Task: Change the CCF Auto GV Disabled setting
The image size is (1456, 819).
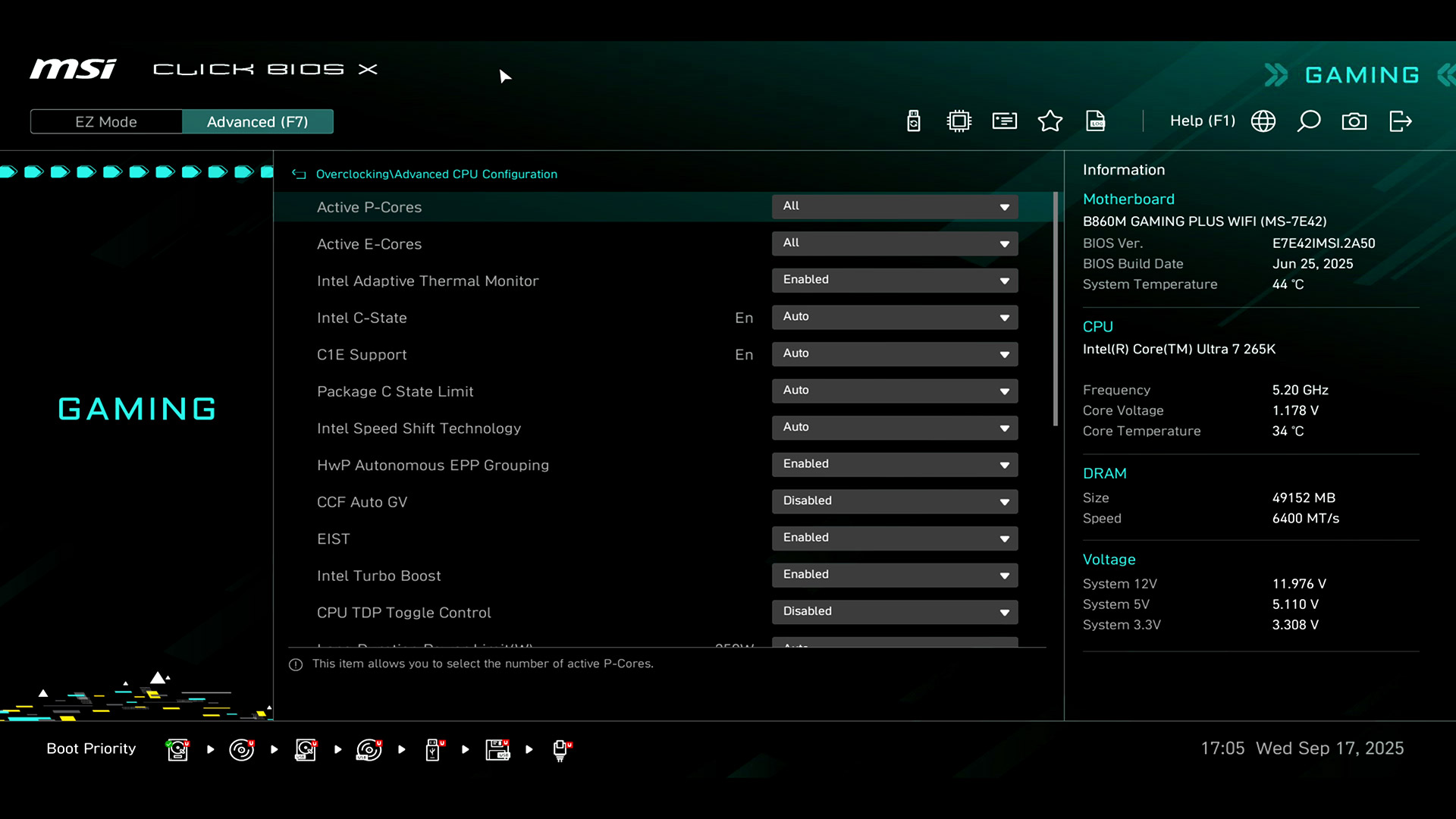Action: [x=895, y=501]
